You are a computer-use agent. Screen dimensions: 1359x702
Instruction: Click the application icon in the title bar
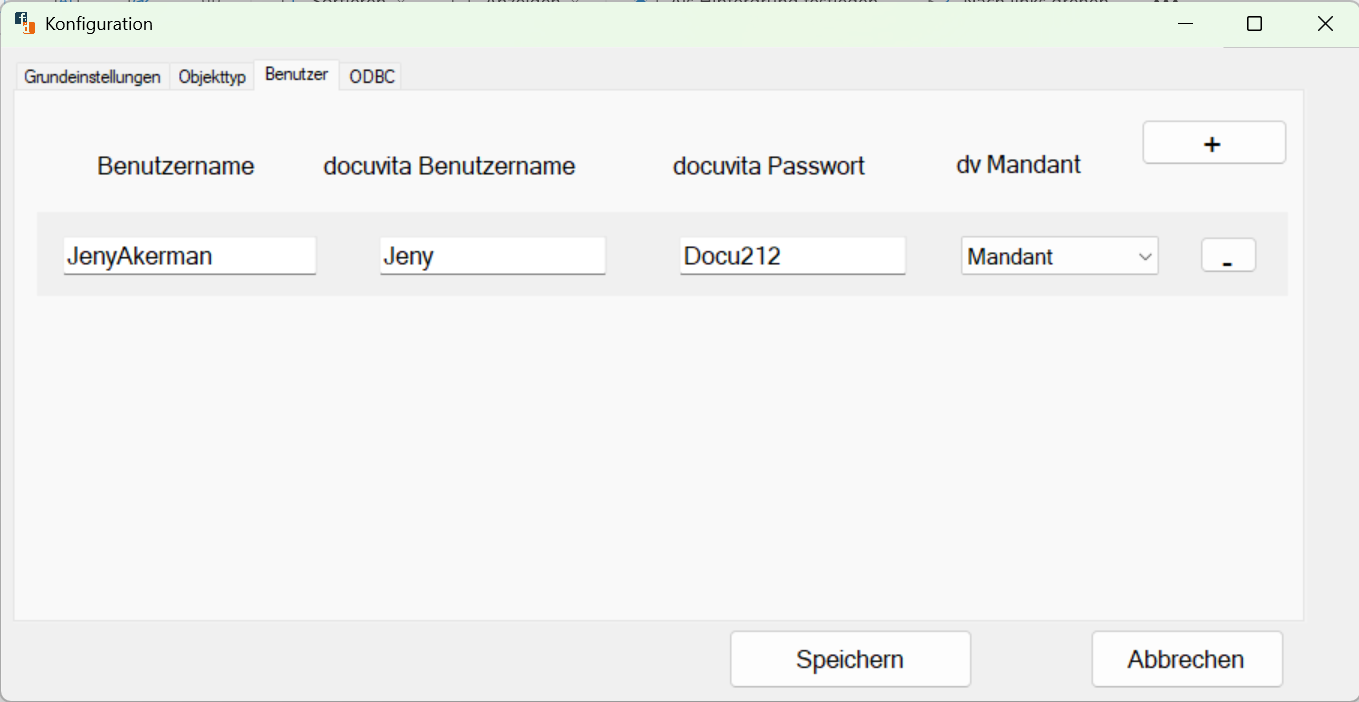pyautogui.click(x=24, y=23)
